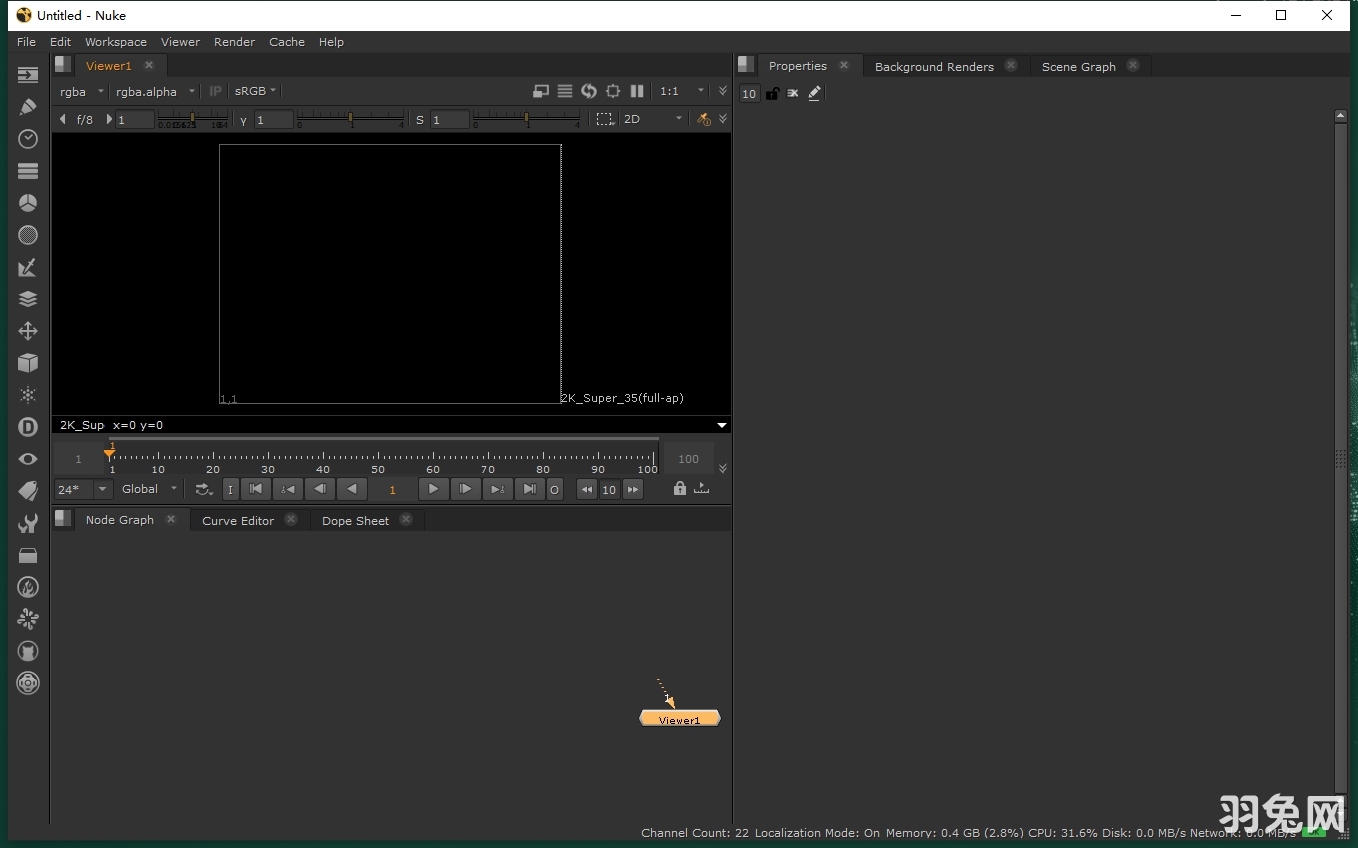Switch to the Curve Editor tab
The width and height of the screenshot is (1358, 848).
[238, 520]
